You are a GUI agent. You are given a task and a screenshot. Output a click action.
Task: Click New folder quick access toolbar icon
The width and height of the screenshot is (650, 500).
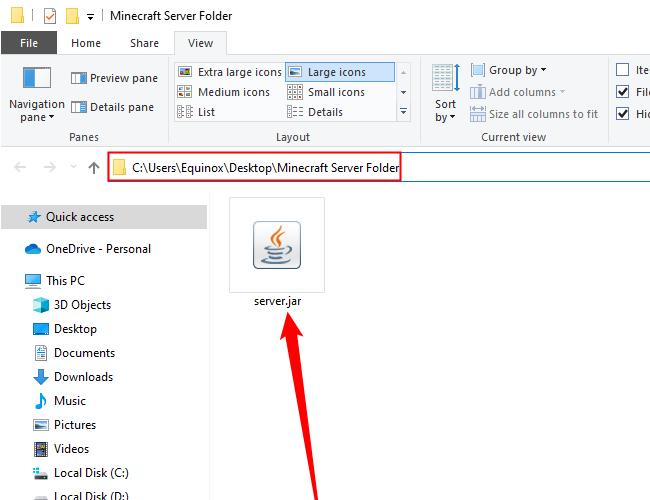[73, 16]
